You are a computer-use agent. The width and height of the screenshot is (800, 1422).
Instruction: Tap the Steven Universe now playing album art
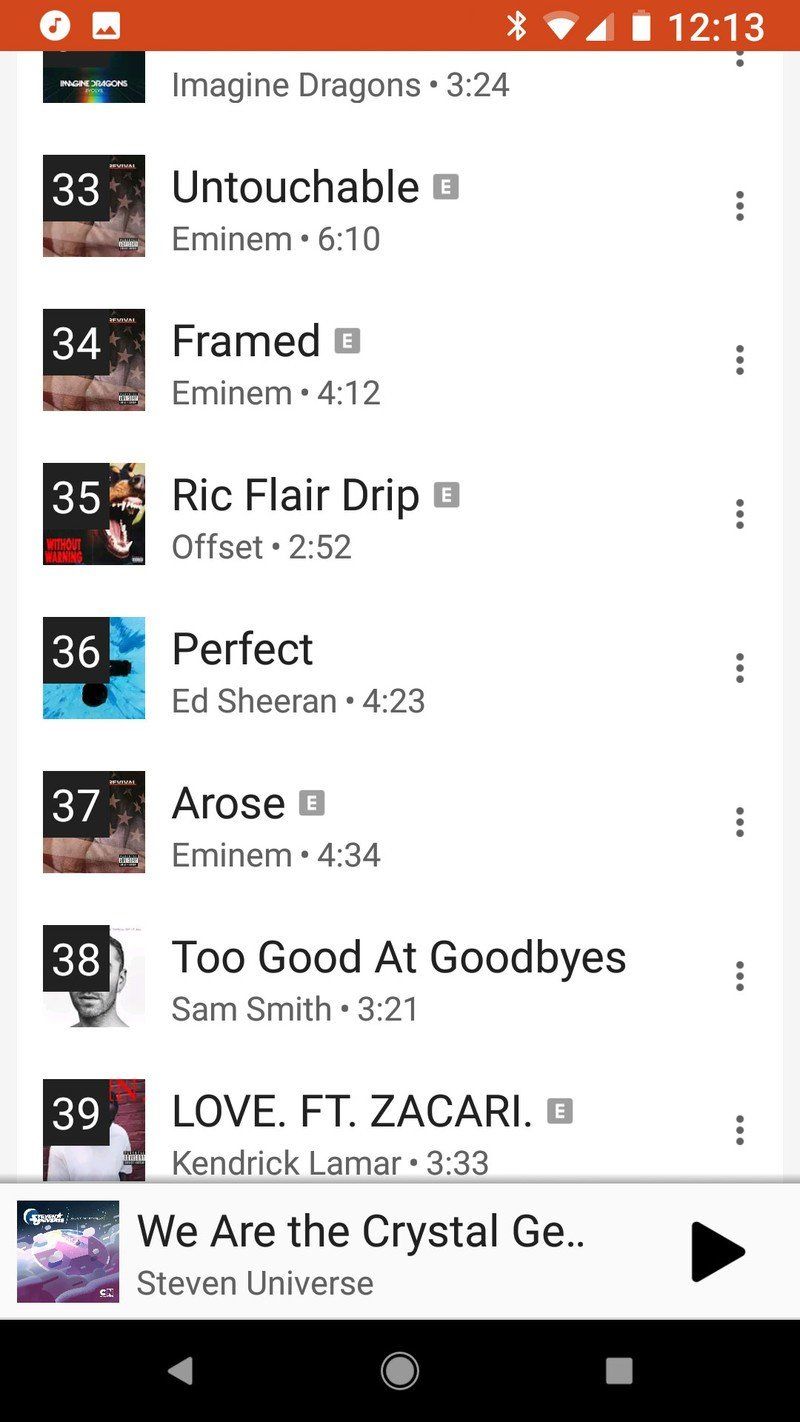(x=68, y=1251)
